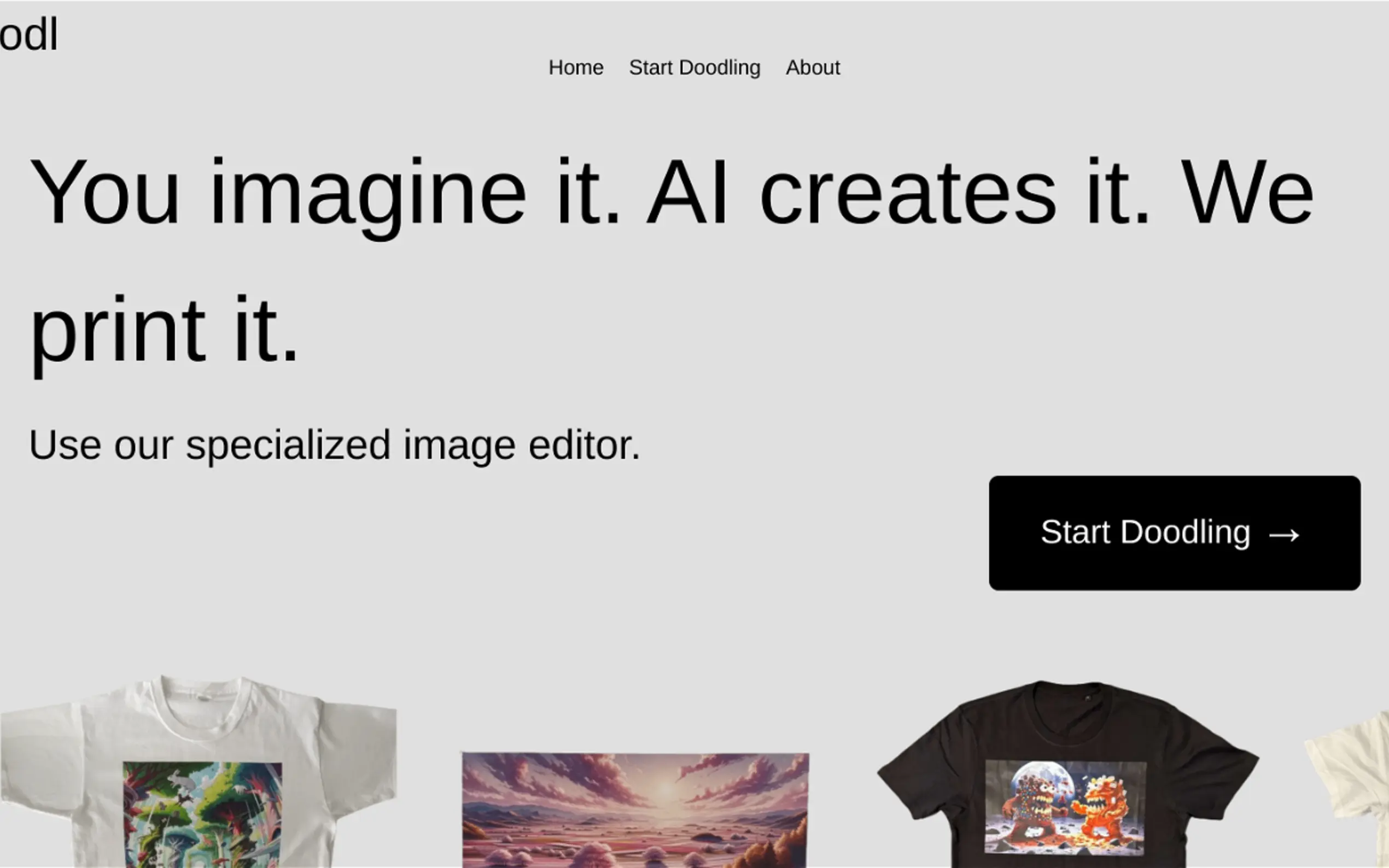Image resolution: width=1389 pixels, height=868 pixels.
Task: Select the white t-shirt product image
Action: coord(199,771)
